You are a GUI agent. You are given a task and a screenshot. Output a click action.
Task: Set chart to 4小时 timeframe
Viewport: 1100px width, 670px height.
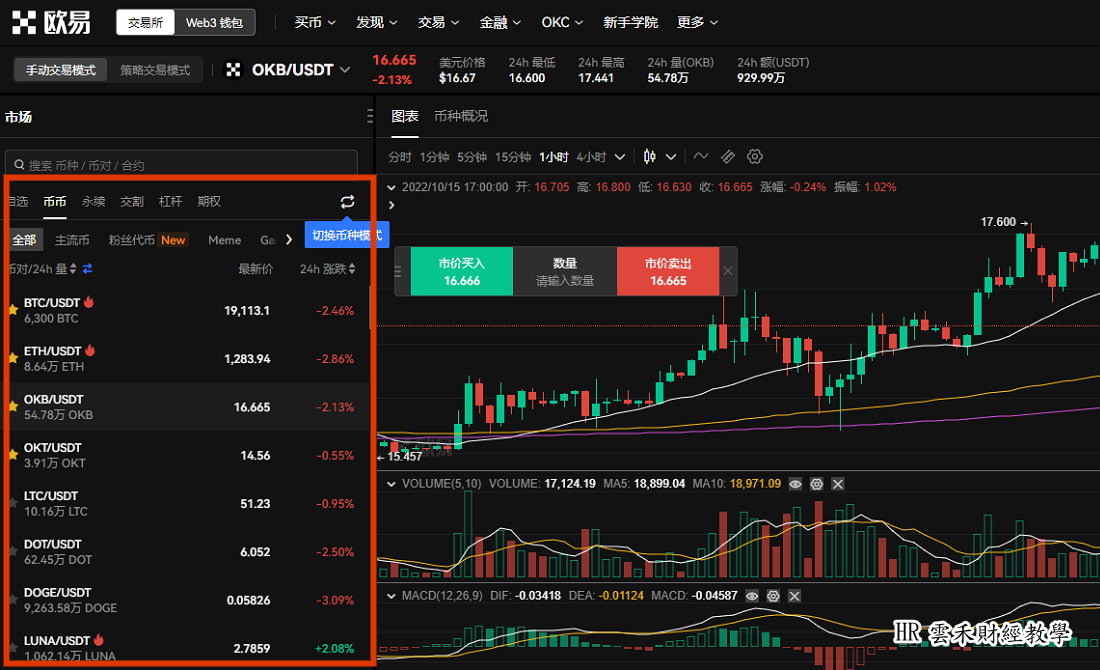591,157
